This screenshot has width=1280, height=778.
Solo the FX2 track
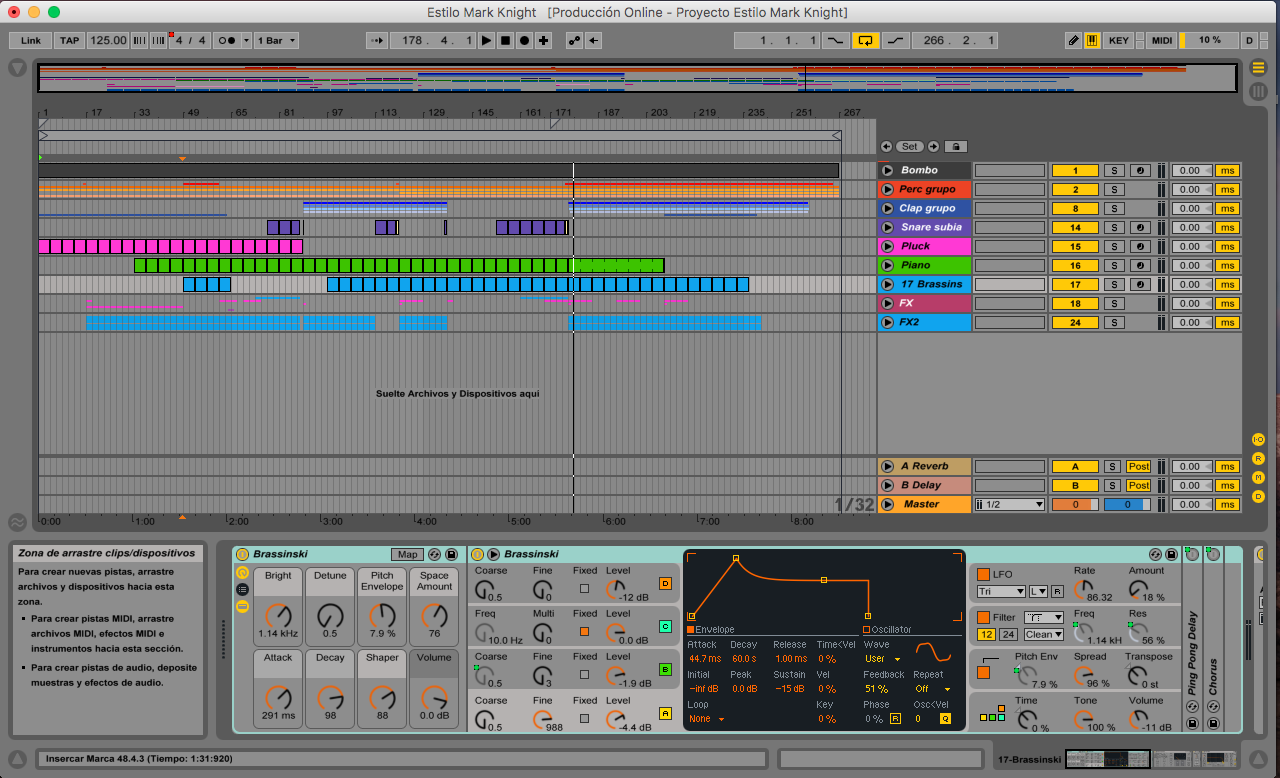[x=1114, y=322]
